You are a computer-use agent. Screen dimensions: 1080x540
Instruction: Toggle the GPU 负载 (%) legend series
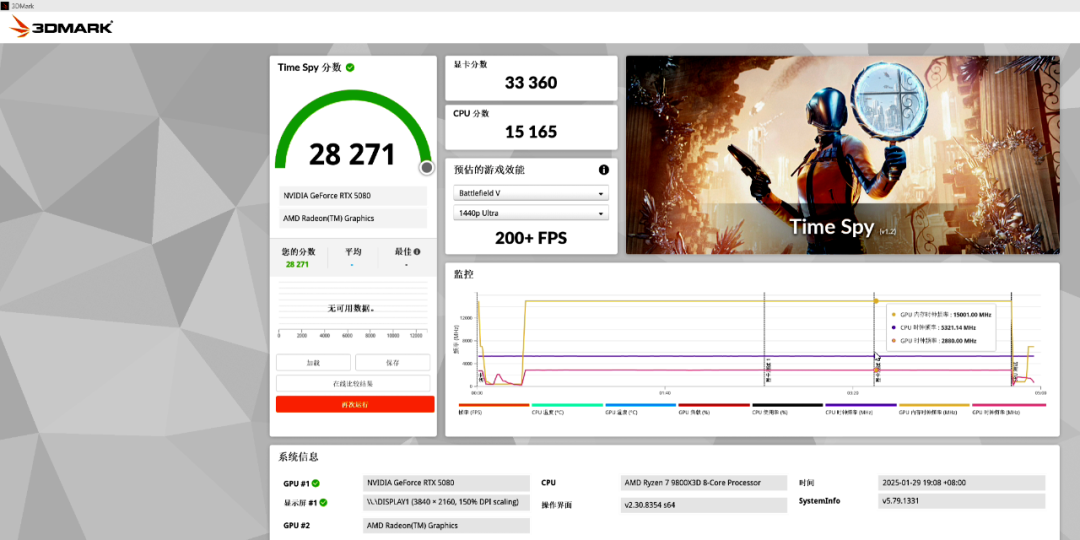714,408
